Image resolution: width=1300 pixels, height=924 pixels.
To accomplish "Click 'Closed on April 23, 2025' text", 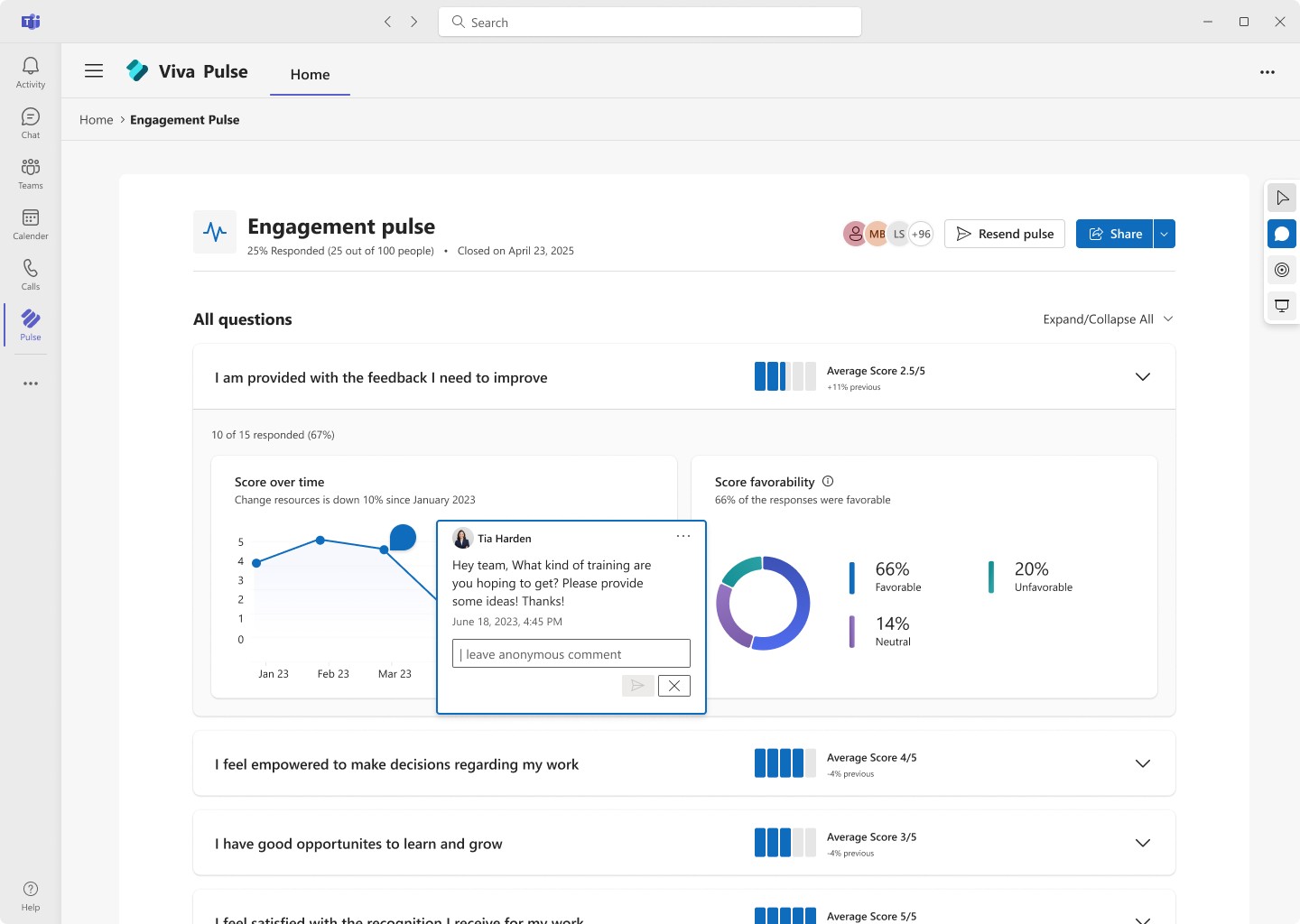I will click(515, 251).
